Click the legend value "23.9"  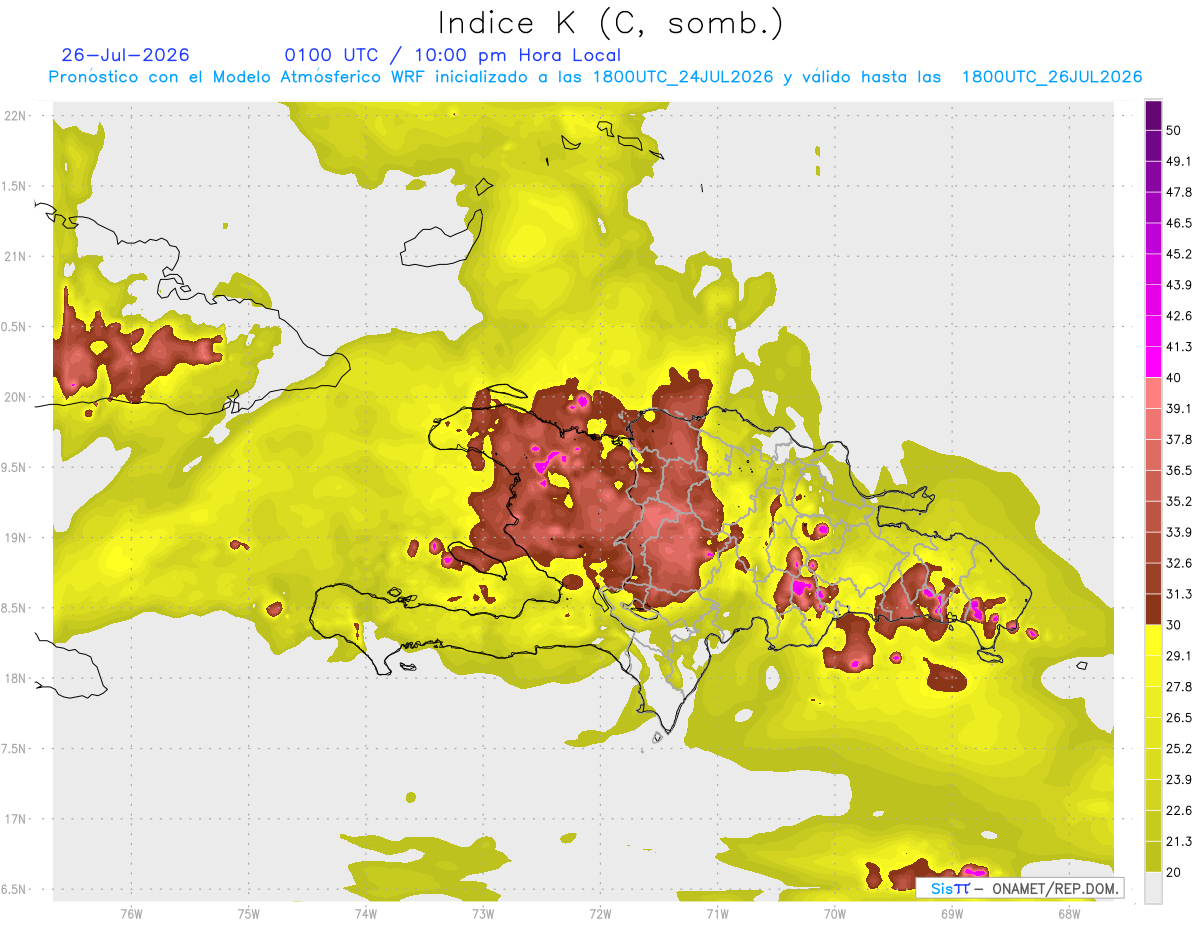(1179, 780)
